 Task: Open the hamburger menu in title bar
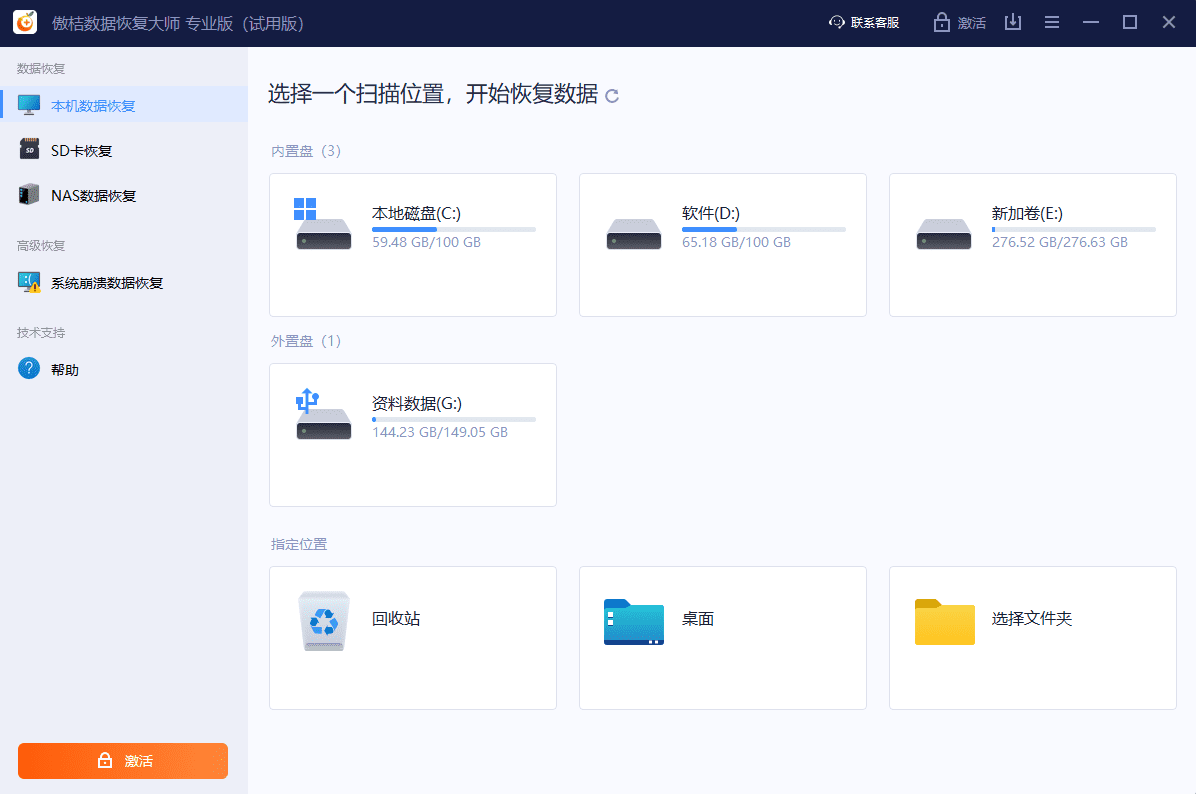1052,21
